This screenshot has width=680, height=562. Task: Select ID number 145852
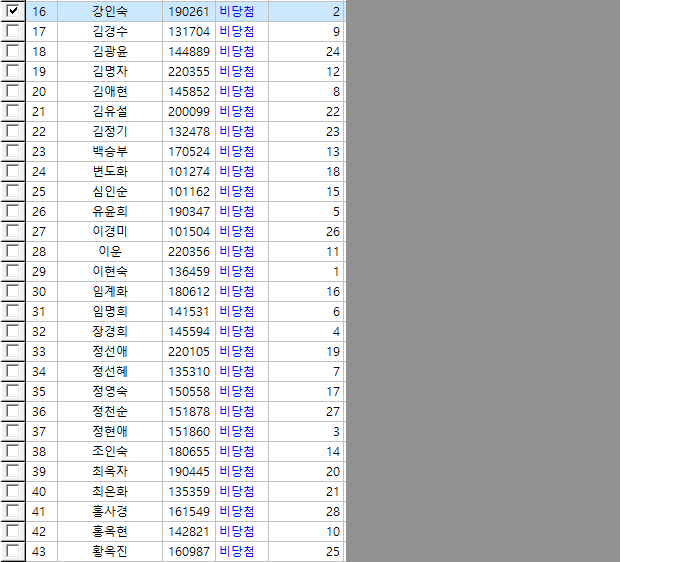coord(189,91)
